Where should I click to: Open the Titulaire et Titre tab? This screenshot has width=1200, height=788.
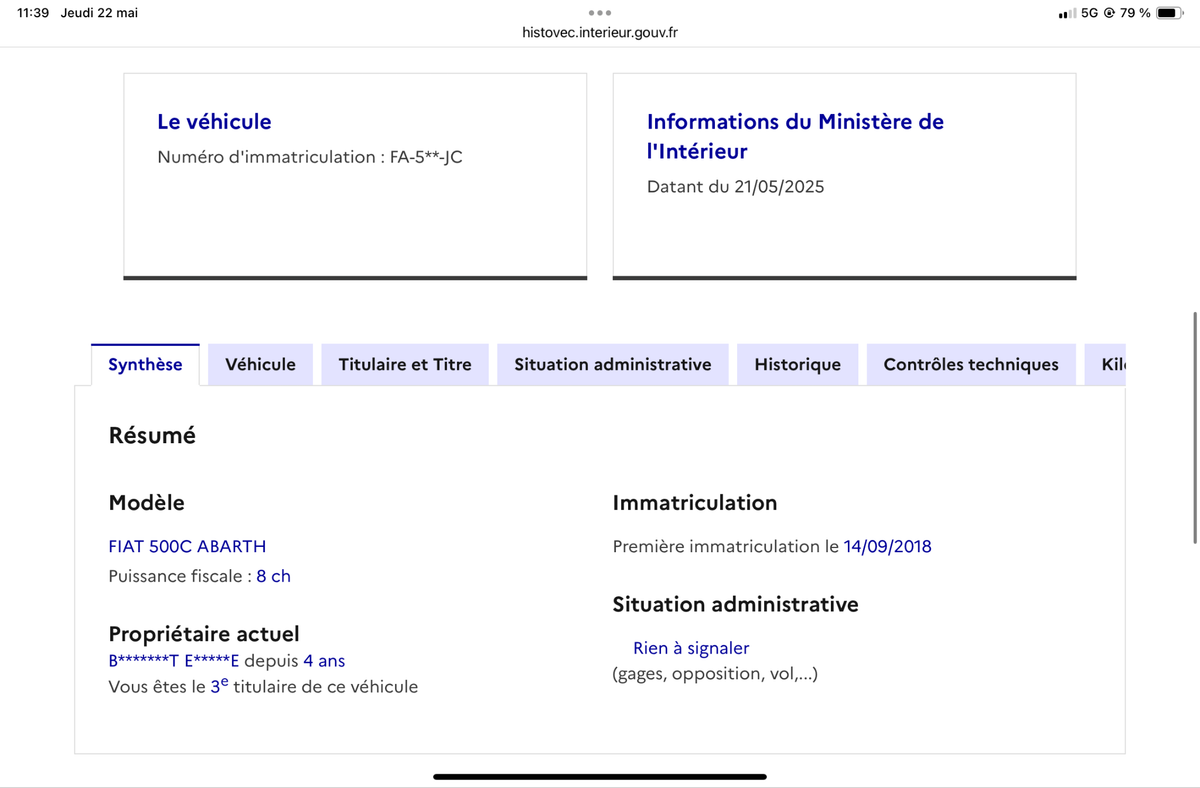(x=405, y=365)
